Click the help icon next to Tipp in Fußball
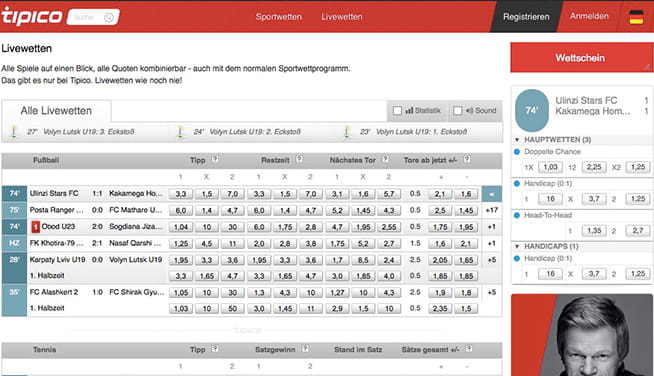 (215, 159)
